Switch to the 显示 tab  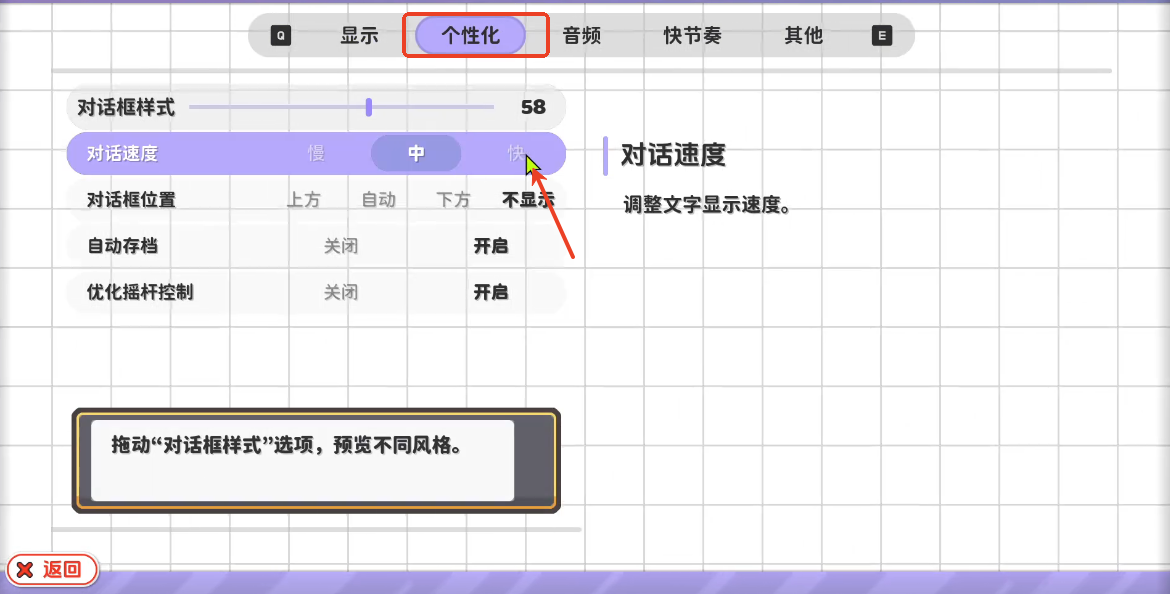click(x=360, y=35)
